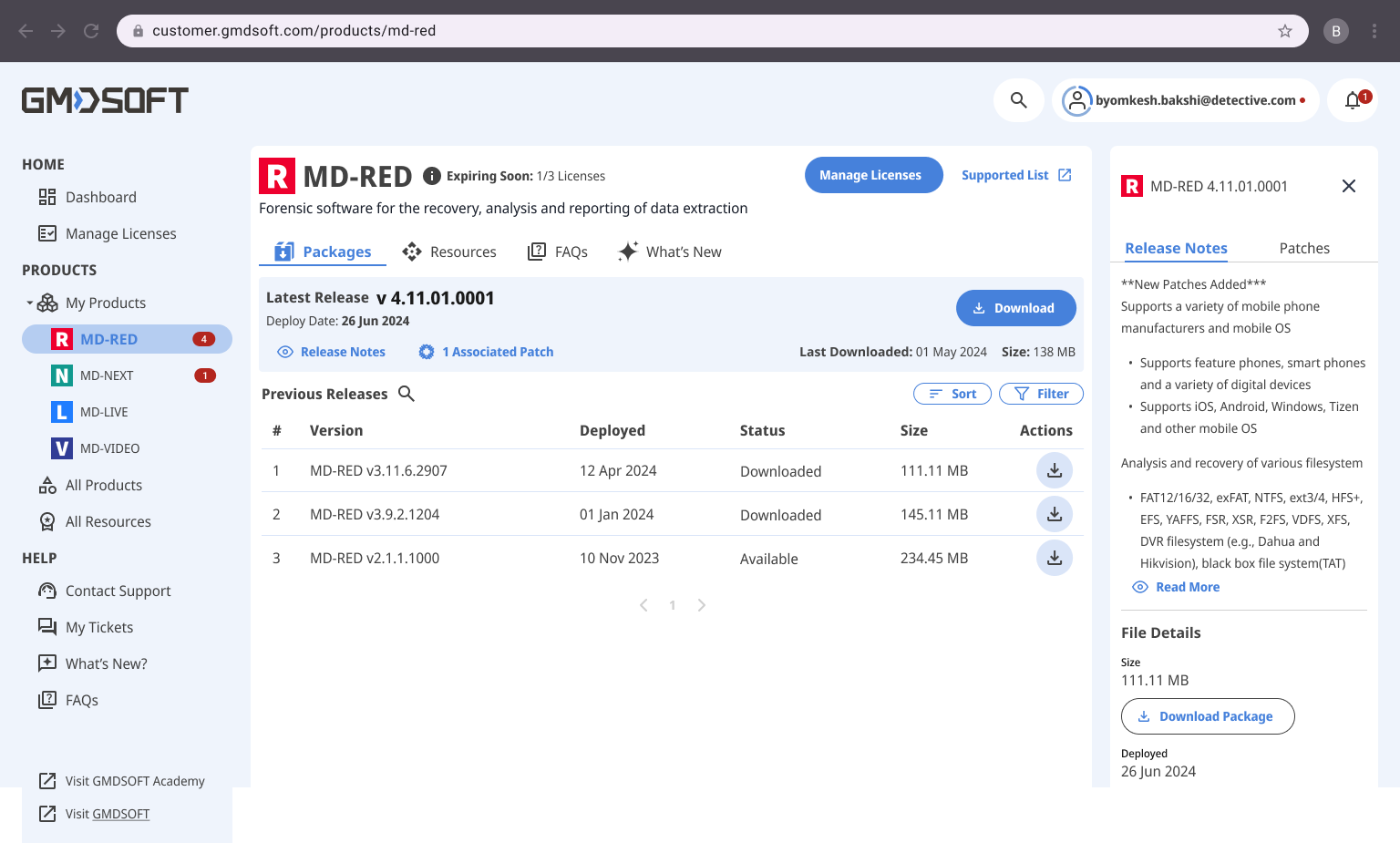
Task: Click the Deployed column header
Action: pos(612,430)
